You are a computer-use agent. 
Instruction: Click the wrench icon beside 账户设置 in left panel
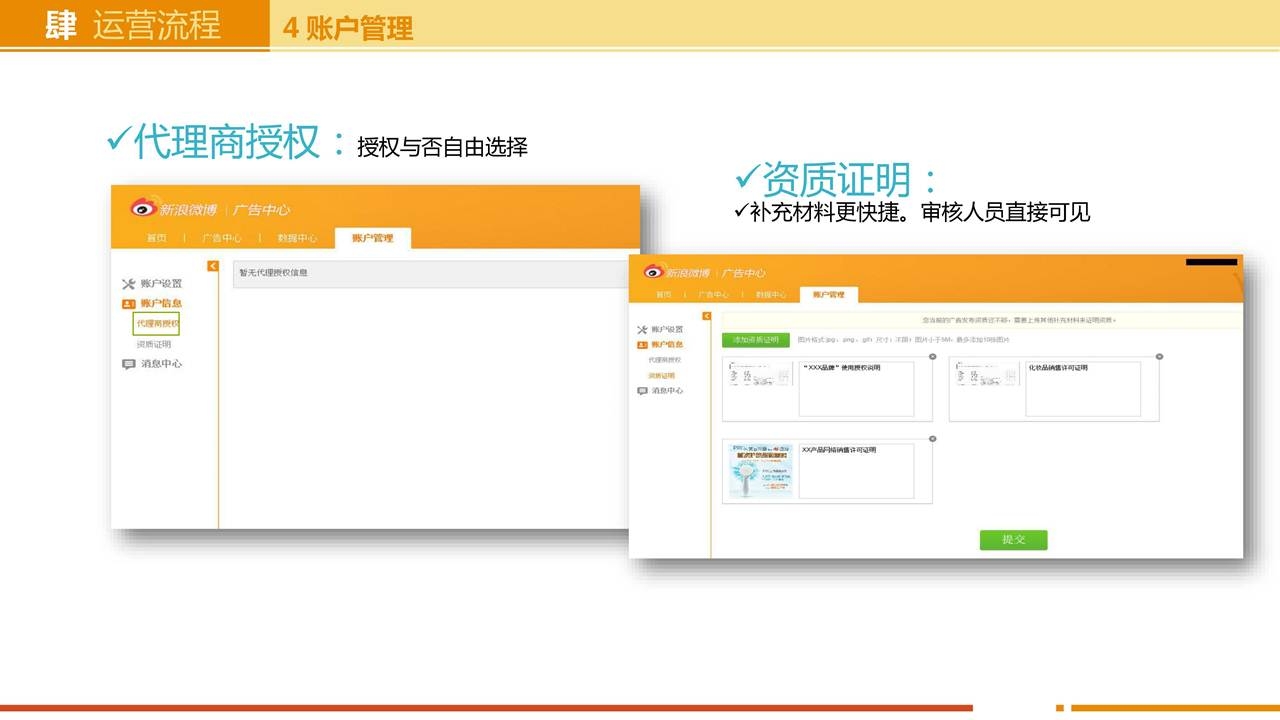(x=128, y=284)
